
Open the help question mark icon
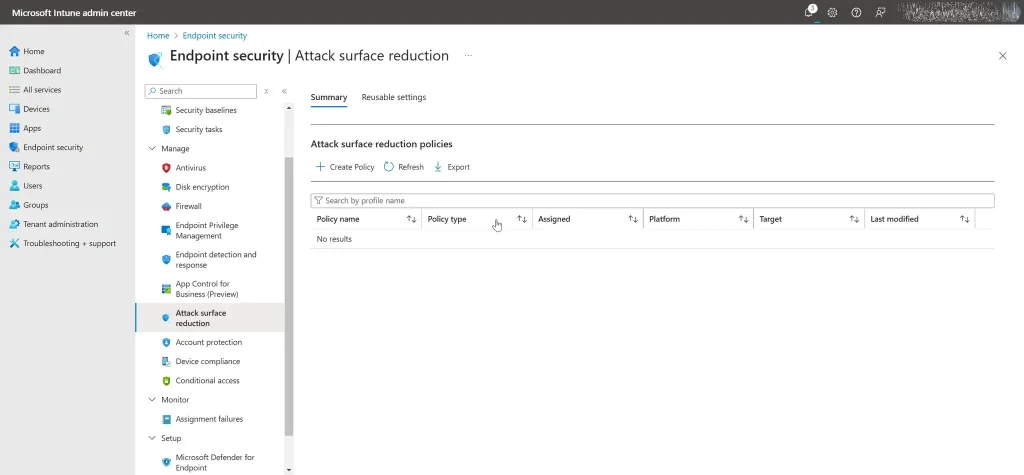coord(856,12)
